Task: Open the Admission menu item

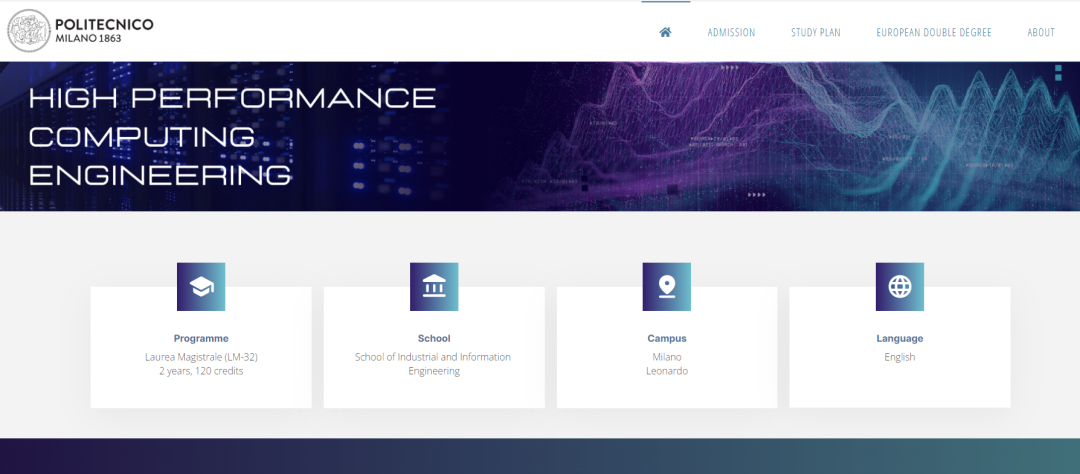Action: tap(731, 33)
